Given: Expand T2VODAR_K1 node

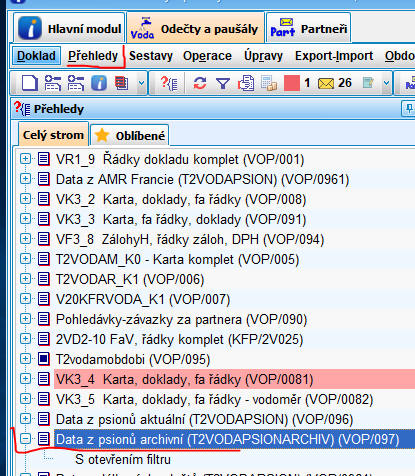Looking at the screenshot, I should [x=25, y=279].
